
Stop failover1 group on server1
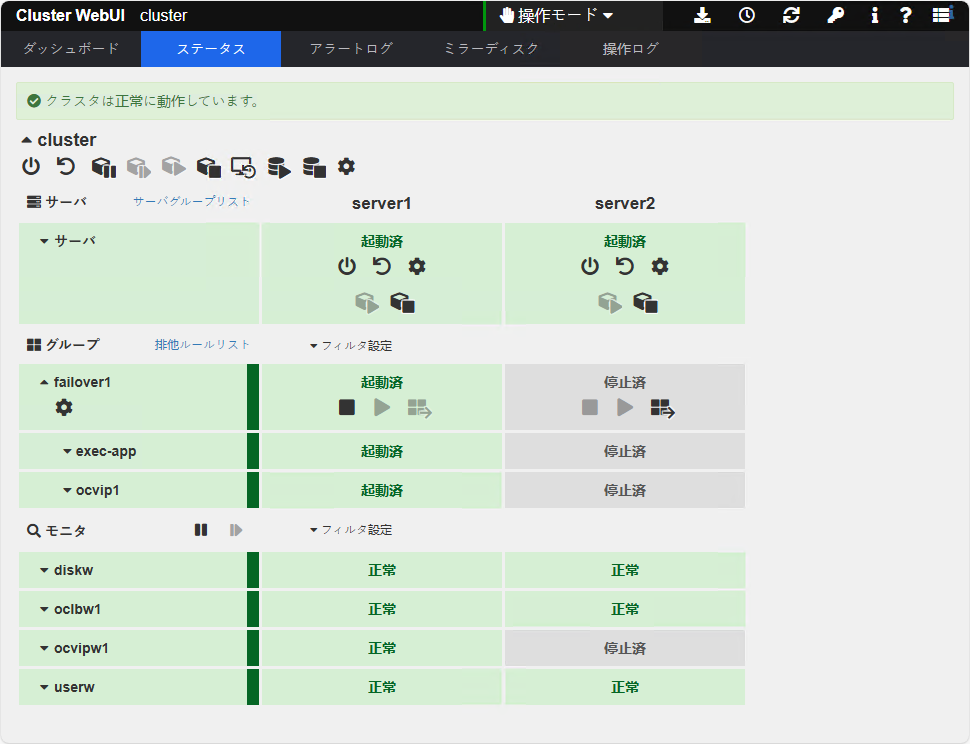[347, 407]
